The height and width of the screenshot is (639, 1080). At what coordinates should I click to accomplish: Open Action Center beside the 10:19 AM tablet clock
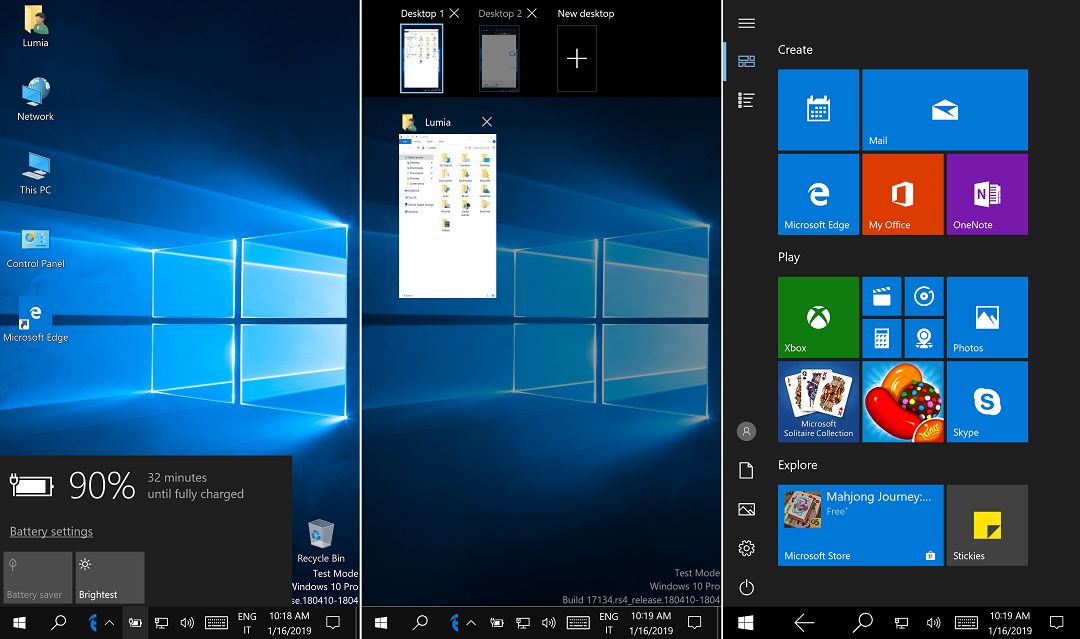(1056, 622)
